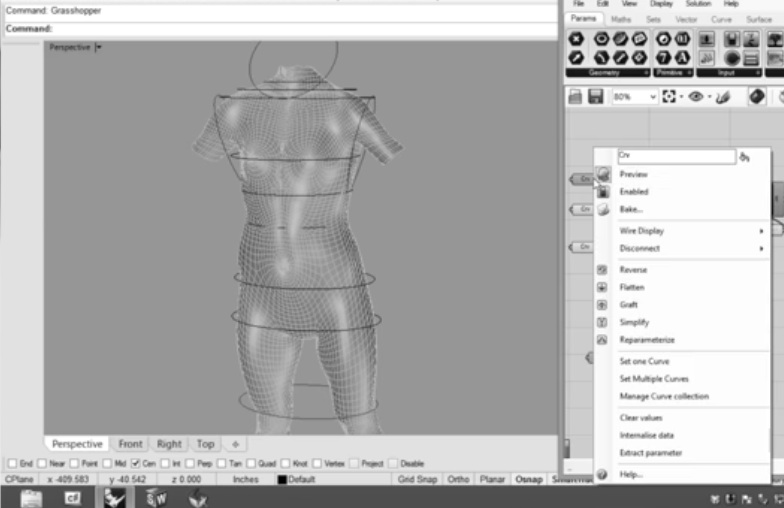The image size is (784, 508).
Task: Open the zoom percentage dropdown showing 80%
Action: click(653, 97)
